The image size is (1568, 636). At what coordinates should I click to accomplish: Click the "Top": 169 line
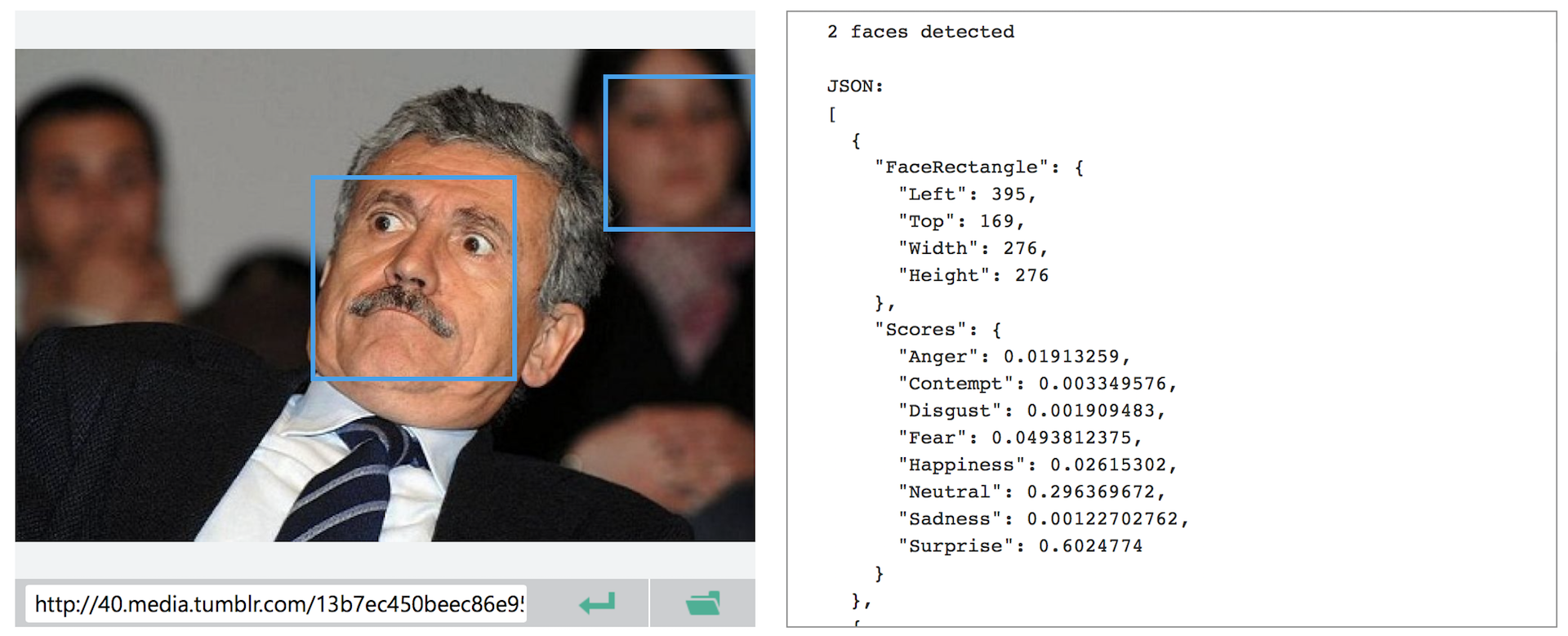961,221
